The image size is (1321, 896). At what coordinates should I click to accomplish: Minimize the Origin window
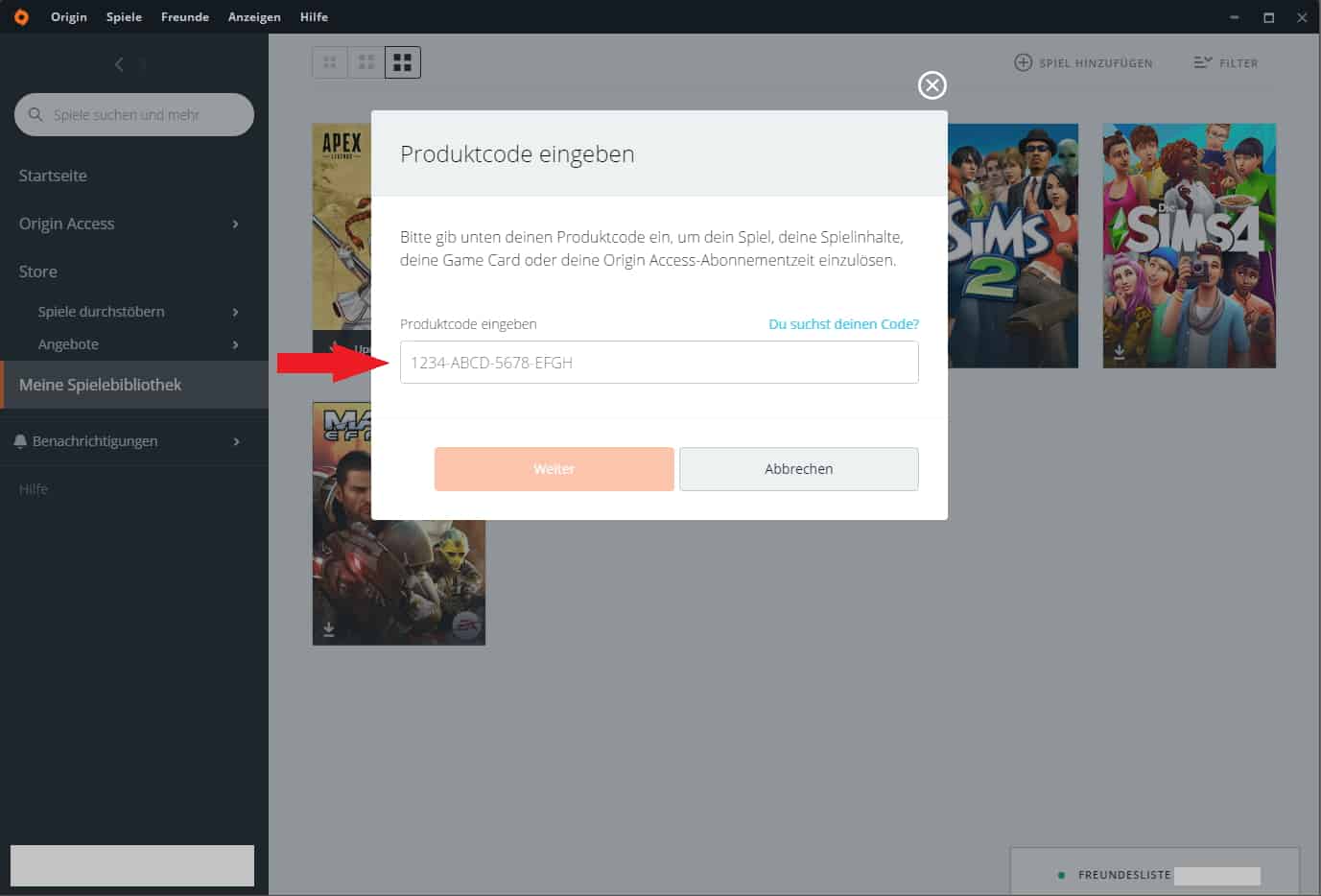tap(1235, 17)
